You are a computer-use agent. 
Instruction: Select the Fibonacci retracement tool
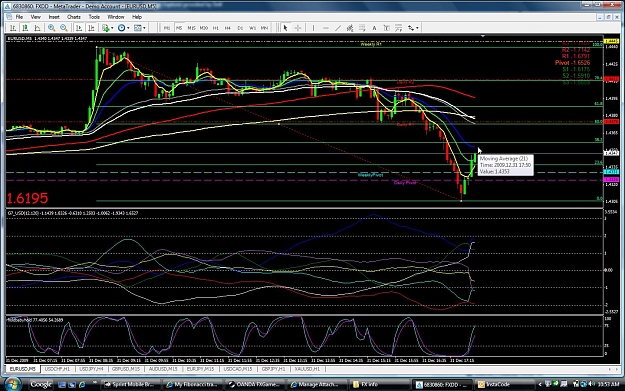[x=362, y=28]
